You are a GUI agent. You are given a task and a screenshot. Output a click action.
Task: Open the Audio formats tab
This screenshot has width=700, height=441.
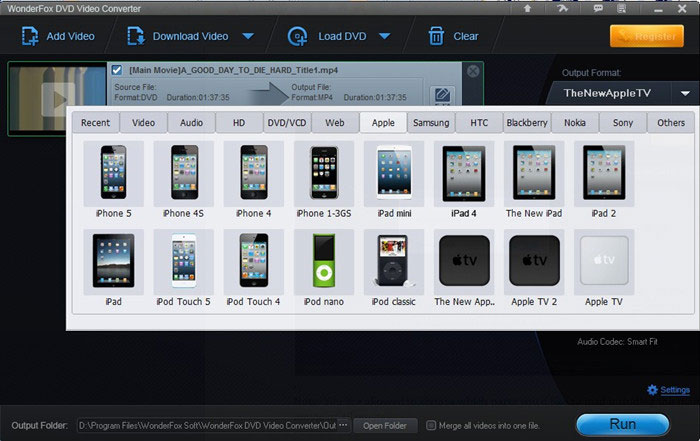(191, 123)
